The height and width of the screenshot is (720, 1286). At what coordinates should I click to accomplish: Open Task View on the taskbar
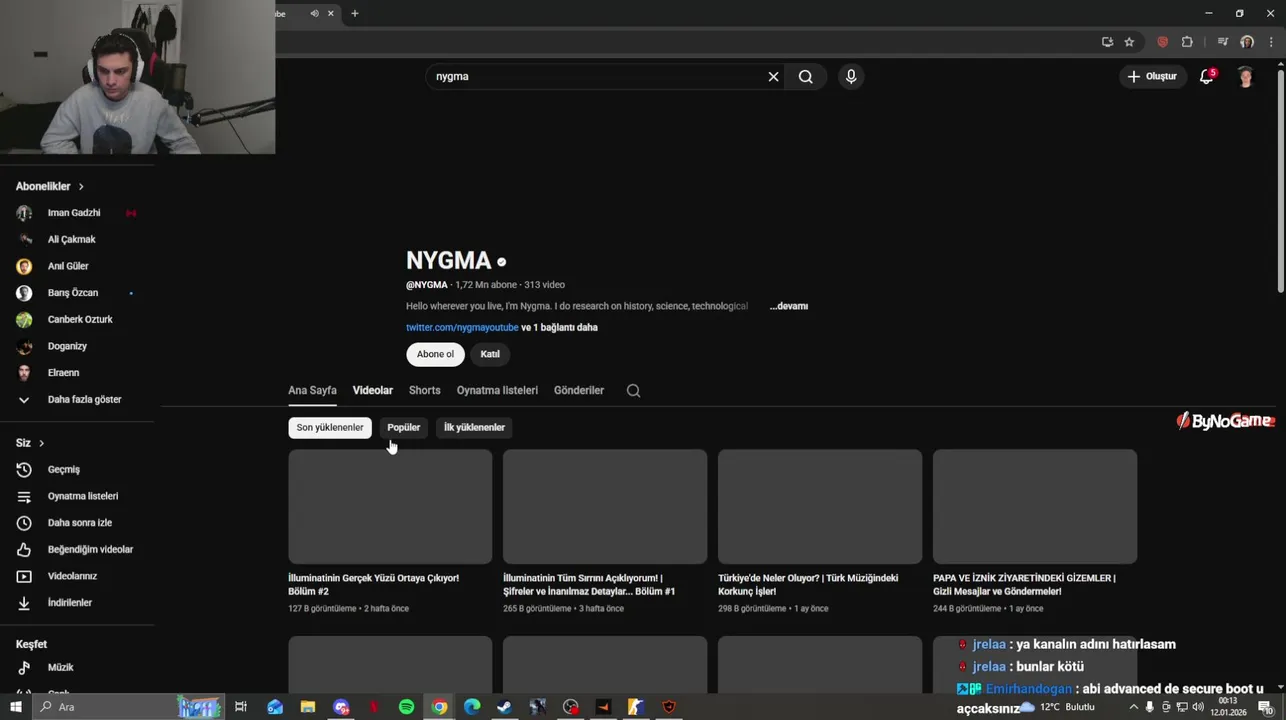(241, 707)
